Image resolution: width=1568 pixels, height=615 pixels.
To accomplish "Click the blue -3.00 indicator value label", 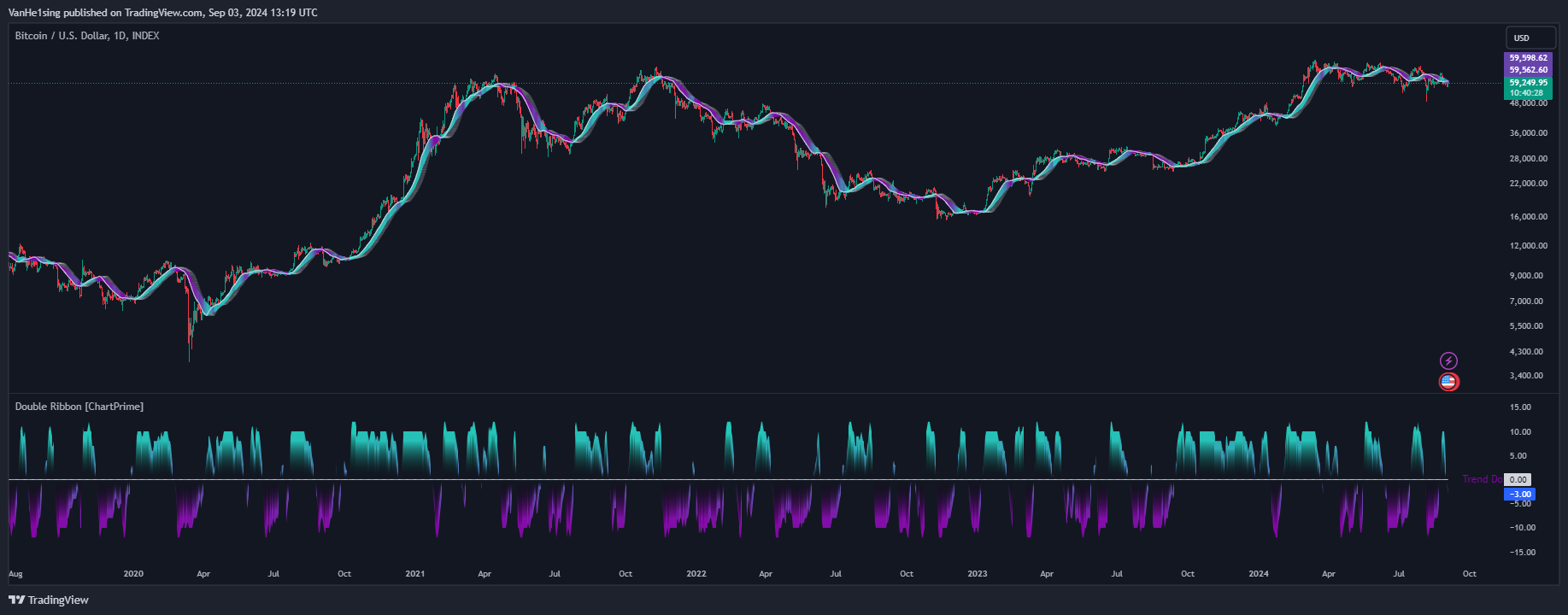I will click(1520, 494).
